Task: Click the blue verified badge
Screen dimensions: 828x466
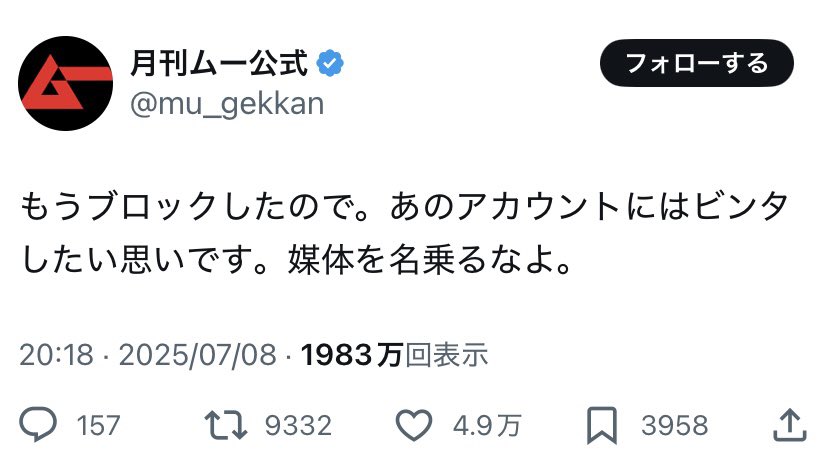Action: point(329,64)
